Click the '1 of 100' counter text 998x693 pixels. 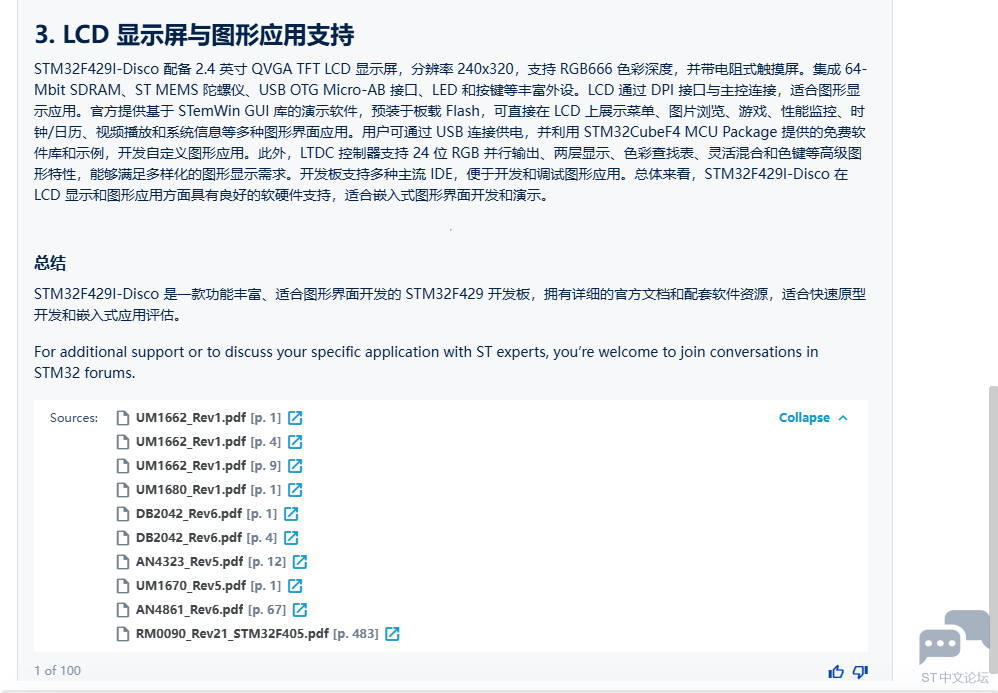57,671
